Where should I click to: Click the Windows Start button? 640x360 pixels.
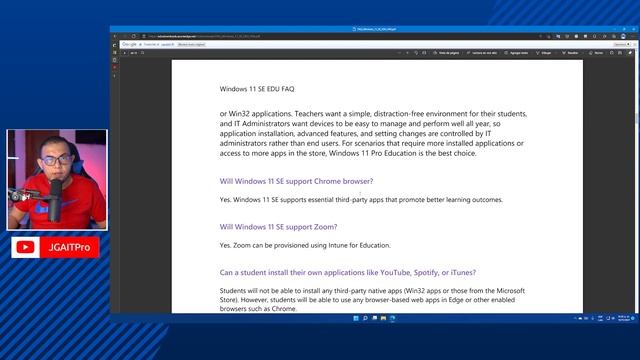(356, 318)
